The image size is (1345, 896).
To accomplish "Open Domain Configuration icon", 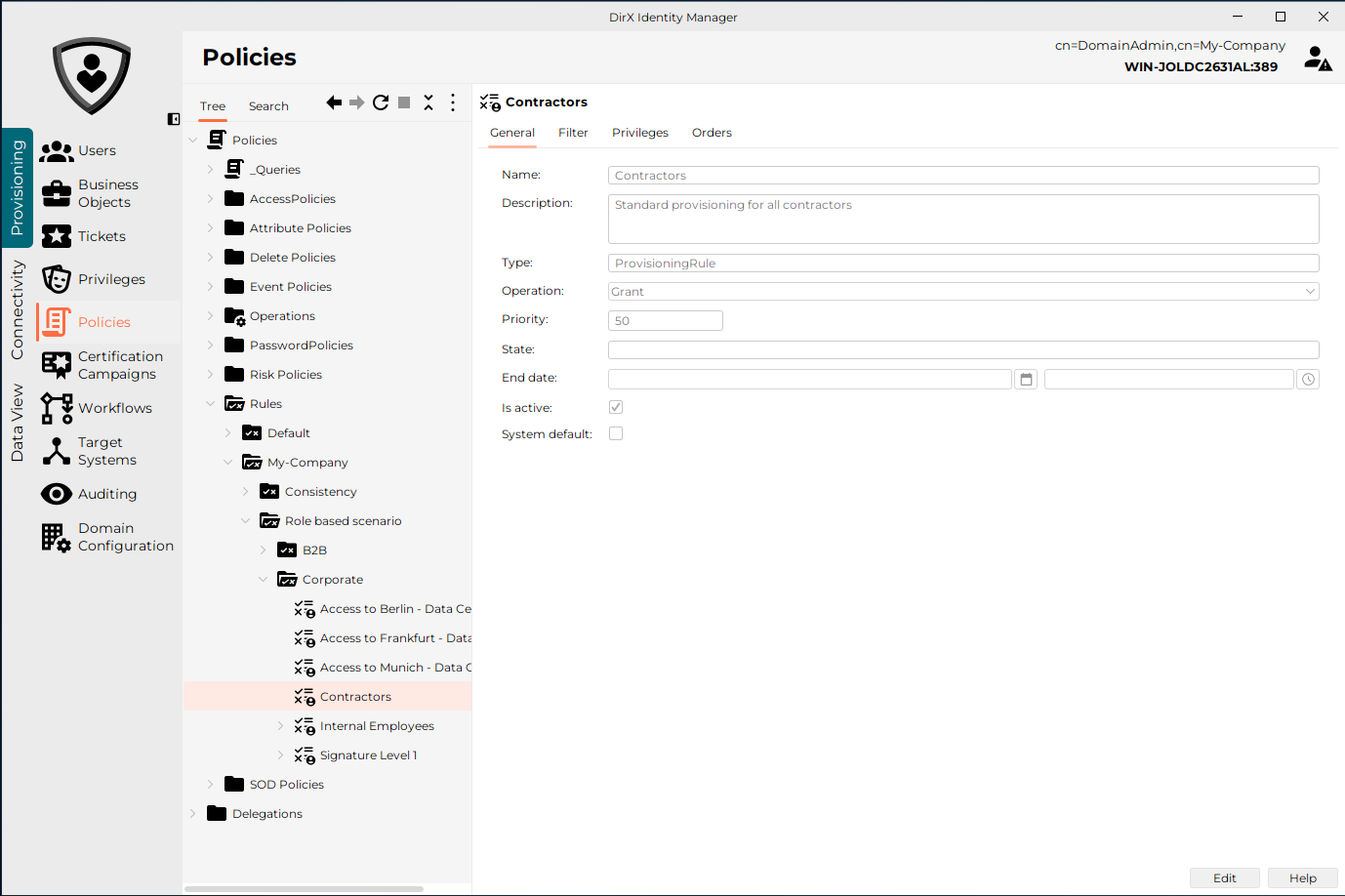I will click(57, 538).
